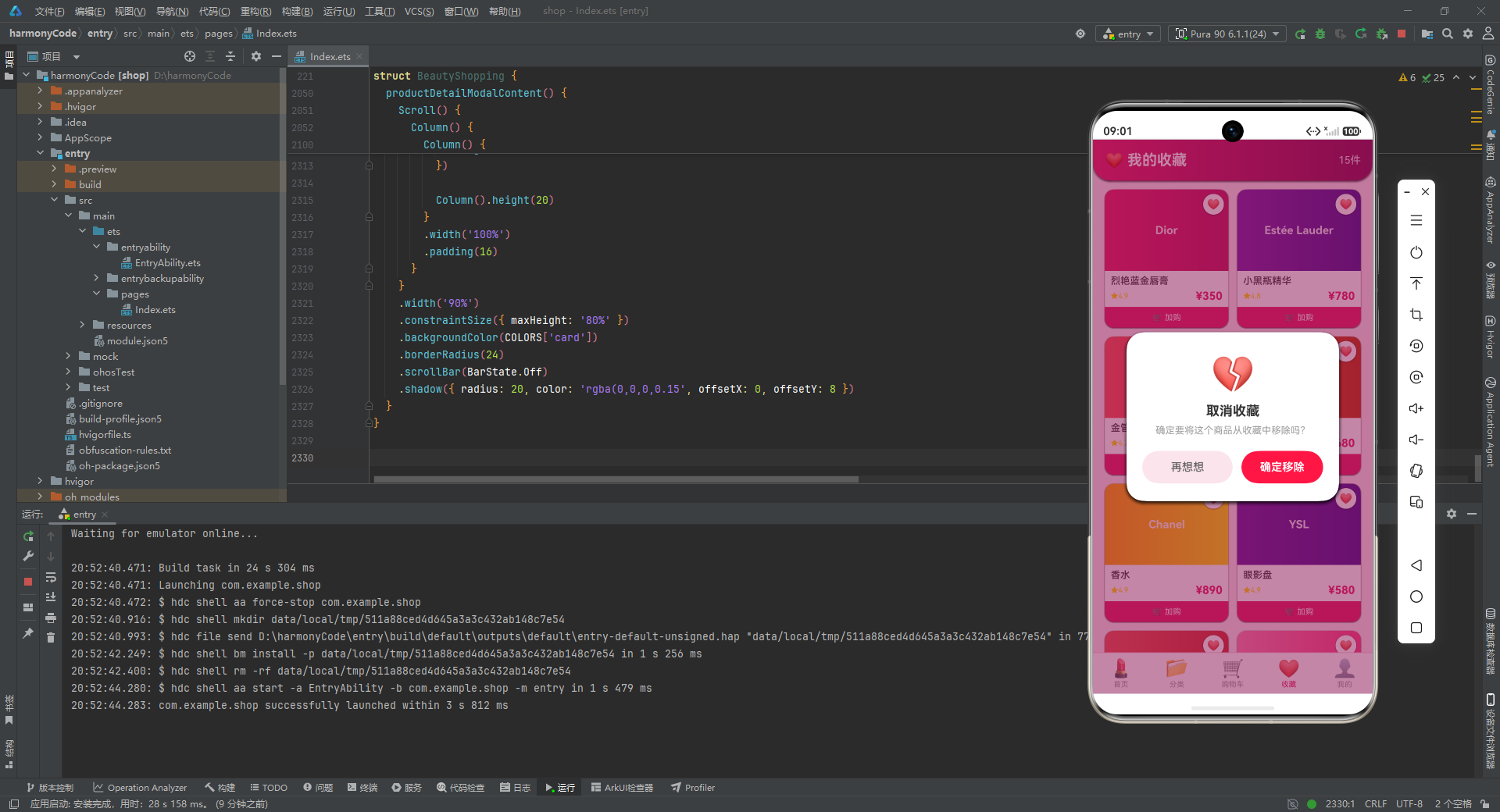Image resolution: width=1500 pixels, height=812 pixels.
Task: Open the ArkUI检查器 tool window tab
Action: pyautogui.click(x=622, y=788)
